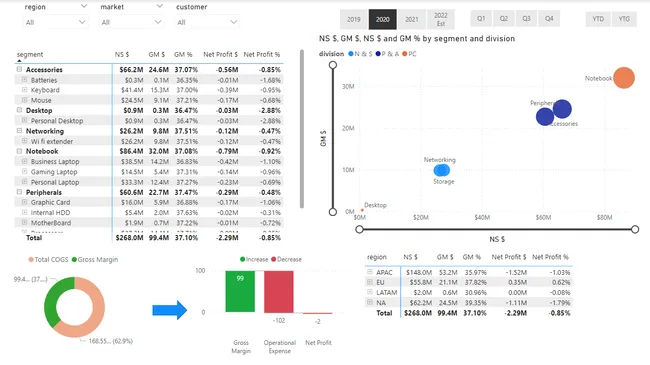Select Total COGS legend item
This screenshot has width=650, height=365.
pyautogui.click(x=48, y=259)
